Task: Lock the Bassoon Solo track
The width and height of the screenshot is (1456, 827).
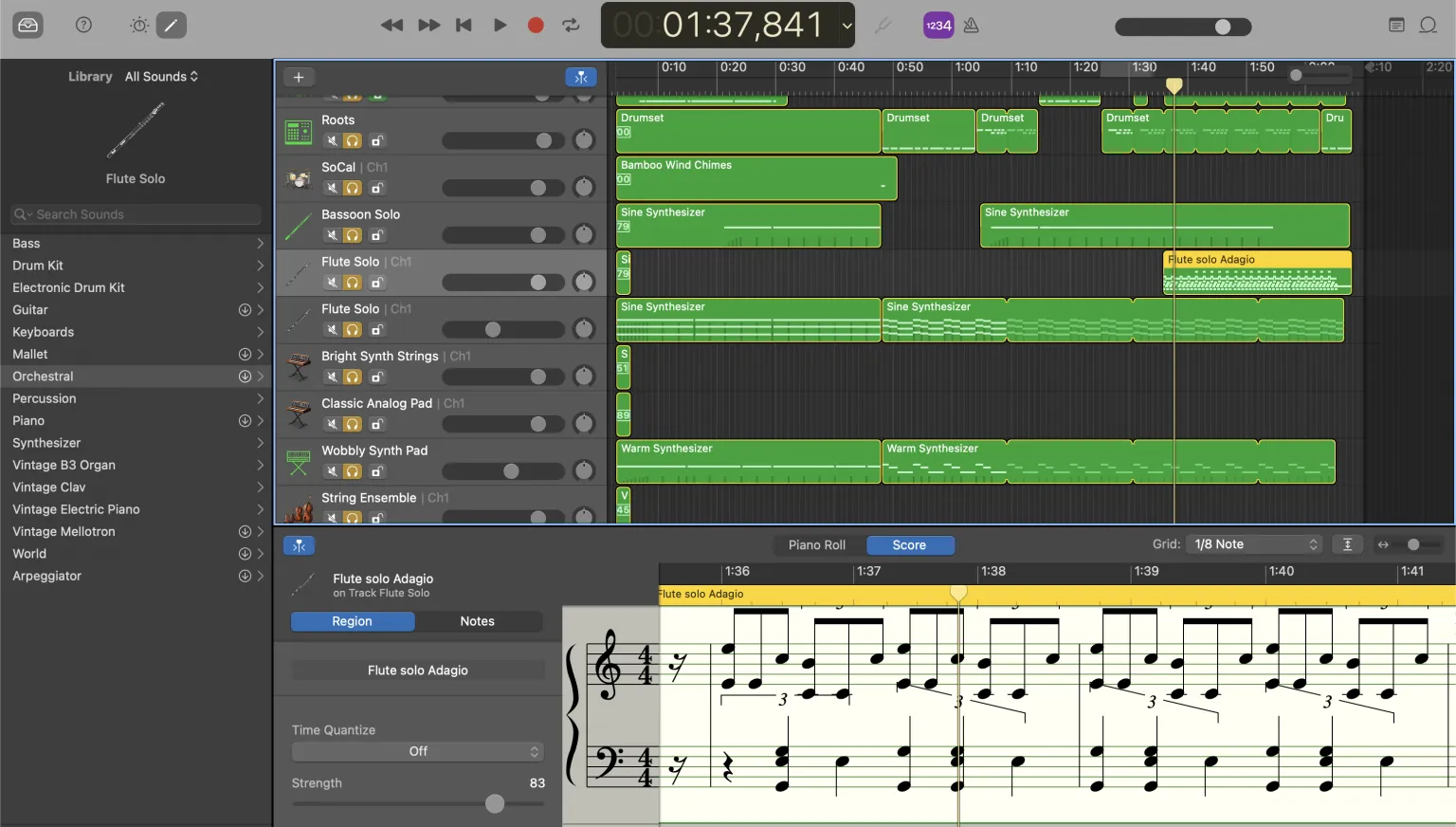Action: (x=376, y=235)
